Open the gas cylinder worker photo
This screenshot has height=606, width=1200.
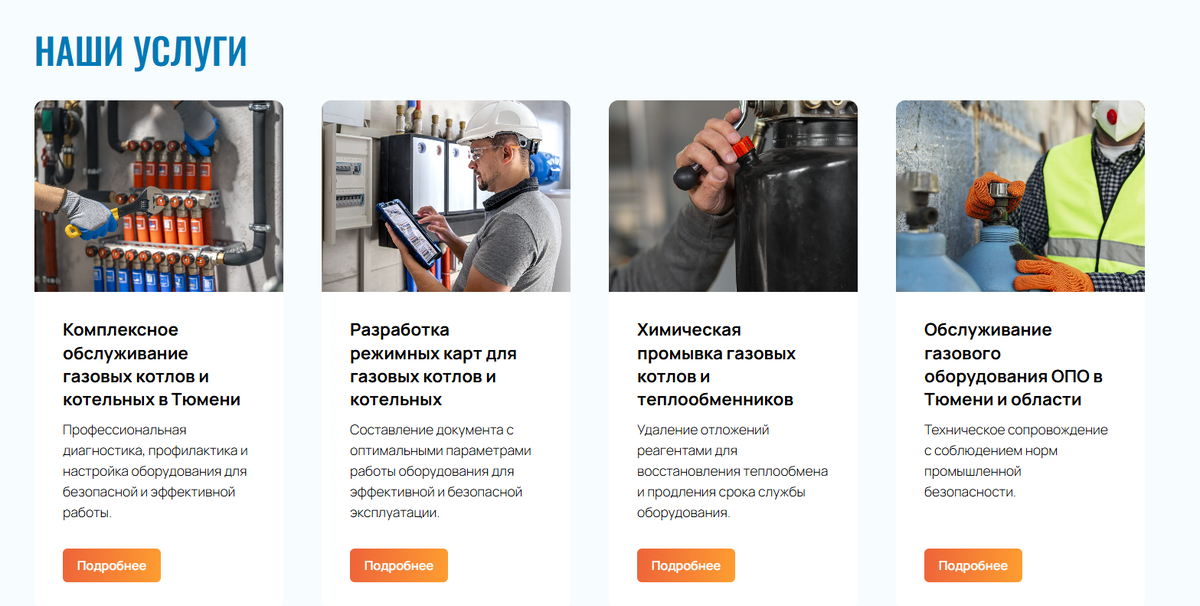click(1020, 196)
